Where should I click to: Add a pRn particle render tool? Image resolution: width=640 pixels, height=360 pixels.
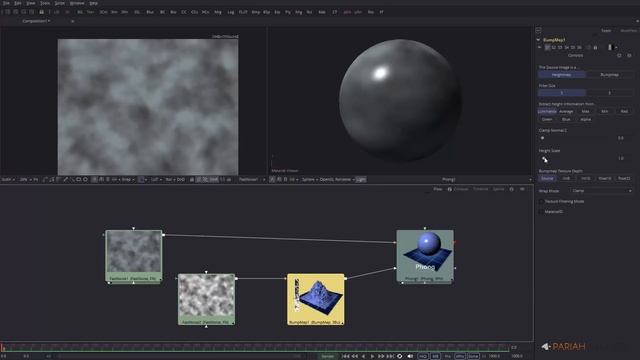pyautogui.click(x=358, y=12)
